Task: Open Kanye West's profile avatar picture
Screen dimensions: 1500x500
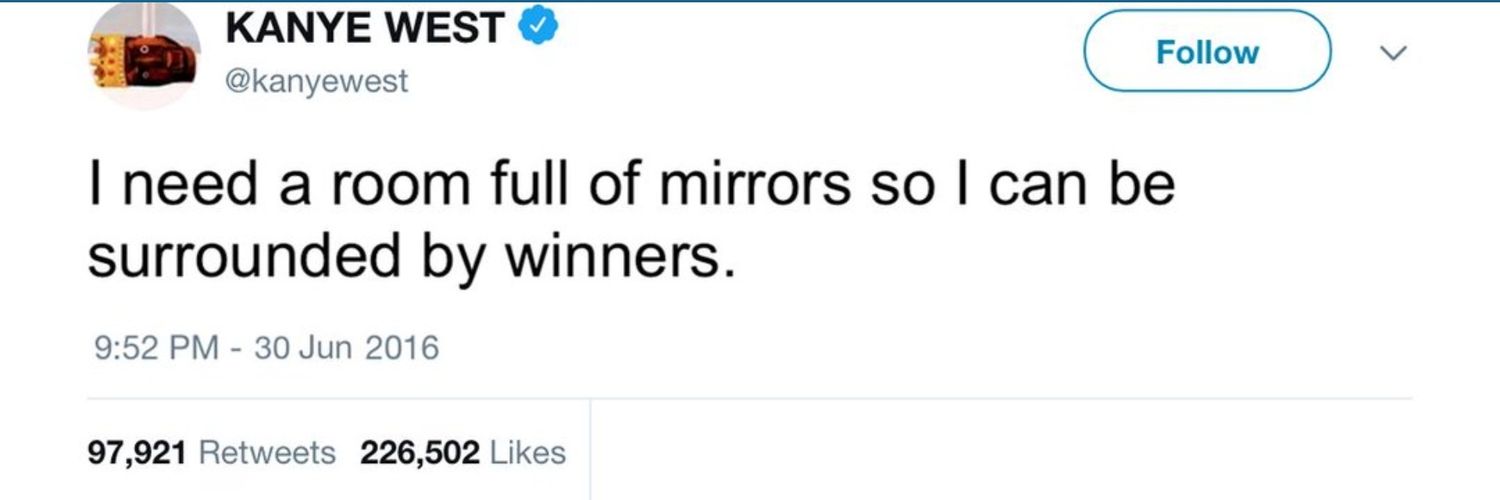Action: pyautogui.click(x=145, y=55)
